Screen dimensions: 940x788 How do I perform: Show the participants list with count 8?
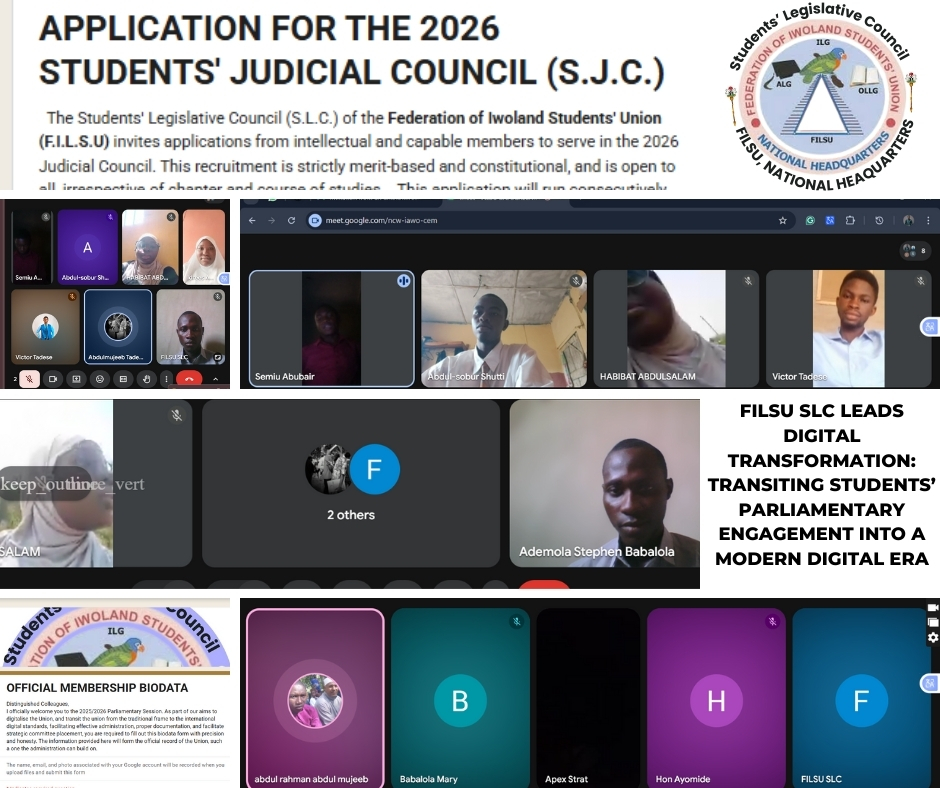pos(915,251)
